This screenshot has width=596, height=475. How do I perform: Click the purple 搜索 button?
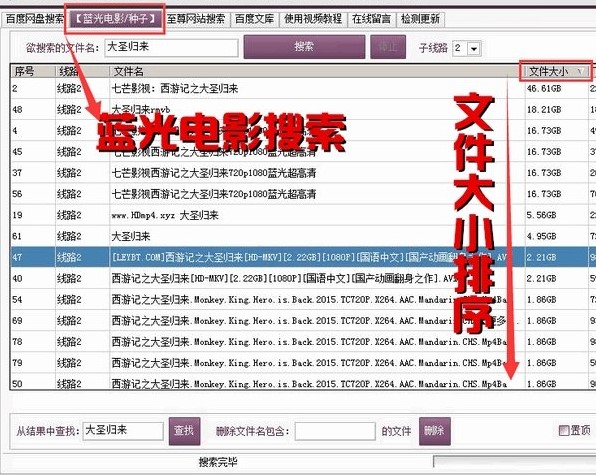coord(304,47)
